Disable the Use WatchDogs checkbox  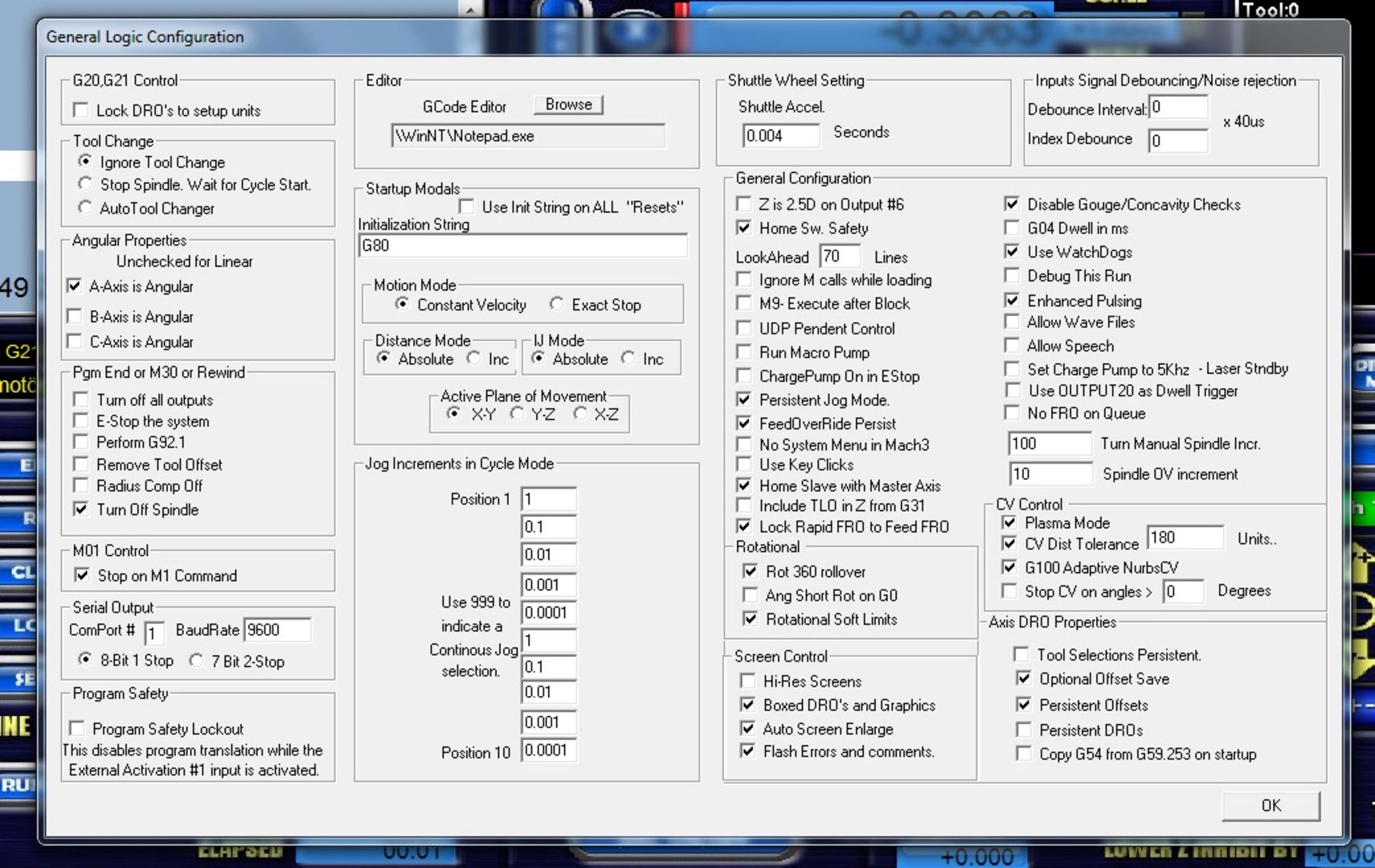click(x=1012, y=252)
